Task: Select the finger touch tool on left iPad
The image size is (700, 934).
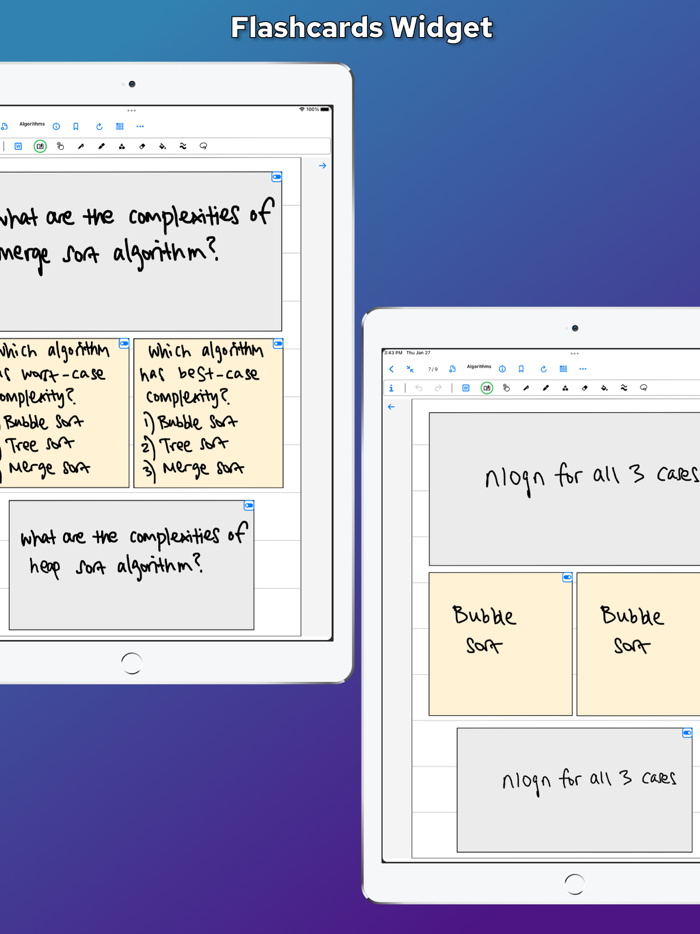Action: [60, 146]
